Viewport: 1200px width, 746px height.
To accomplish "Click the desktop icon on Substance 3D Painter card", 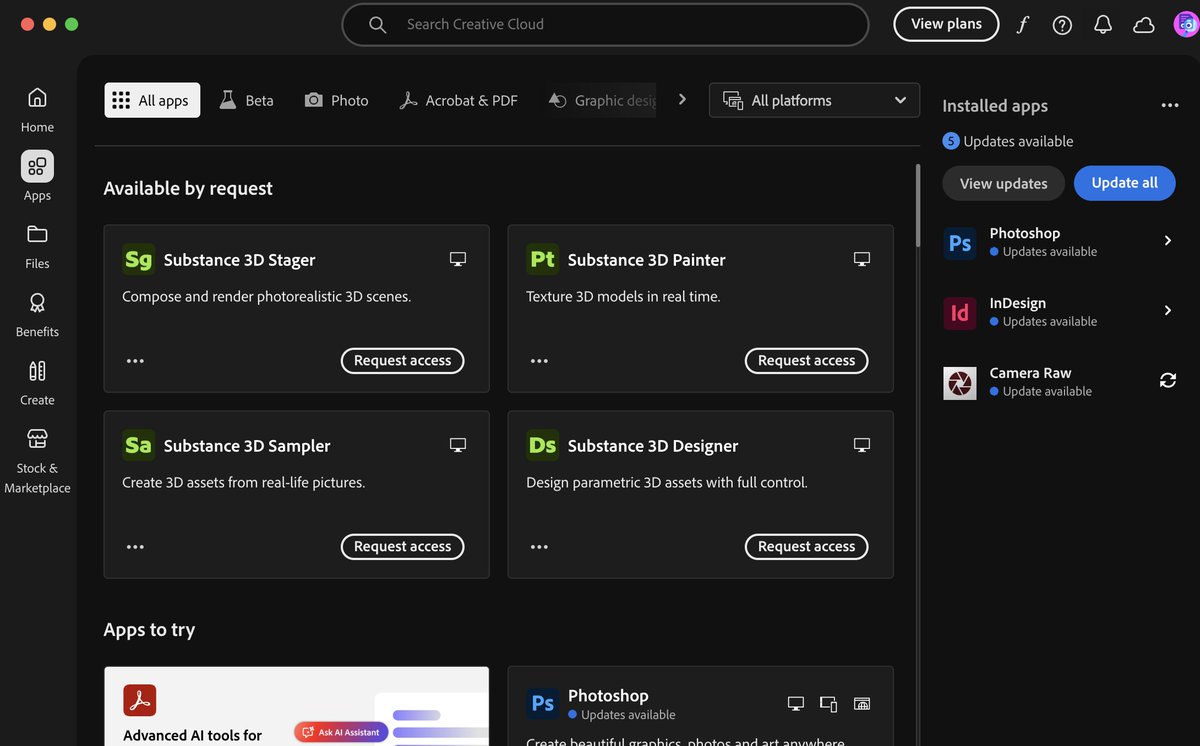I will (x=862, y=259).
